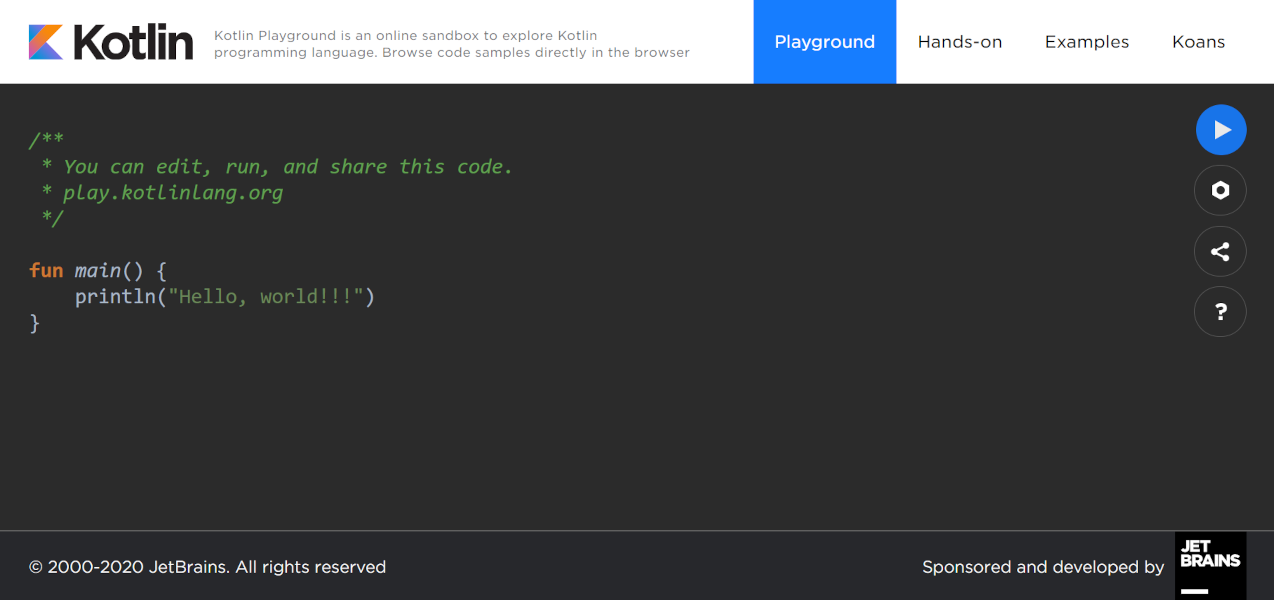1274x600 pixels.
Task: Switch to the Playground tab
Action: coord(825,42)
